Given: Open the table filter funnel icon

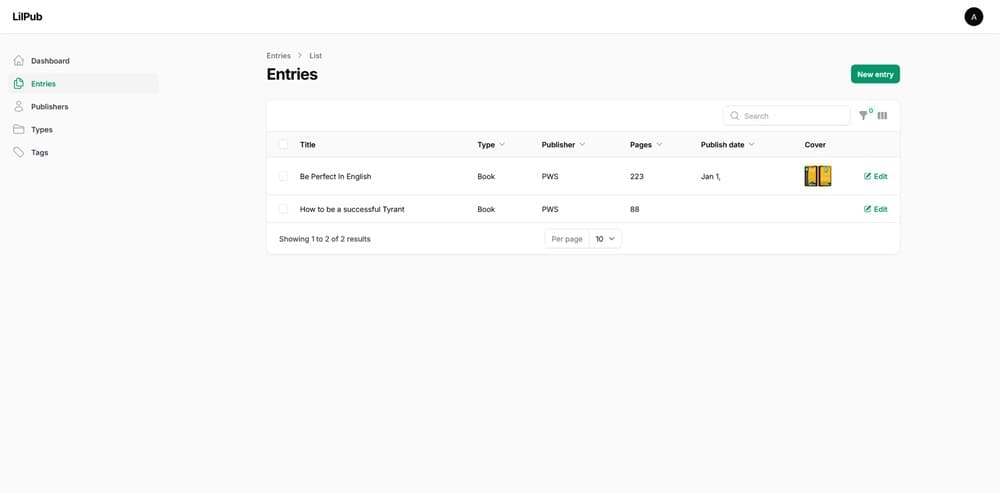Looking at the screenshot, I should [x=864, y=116].
